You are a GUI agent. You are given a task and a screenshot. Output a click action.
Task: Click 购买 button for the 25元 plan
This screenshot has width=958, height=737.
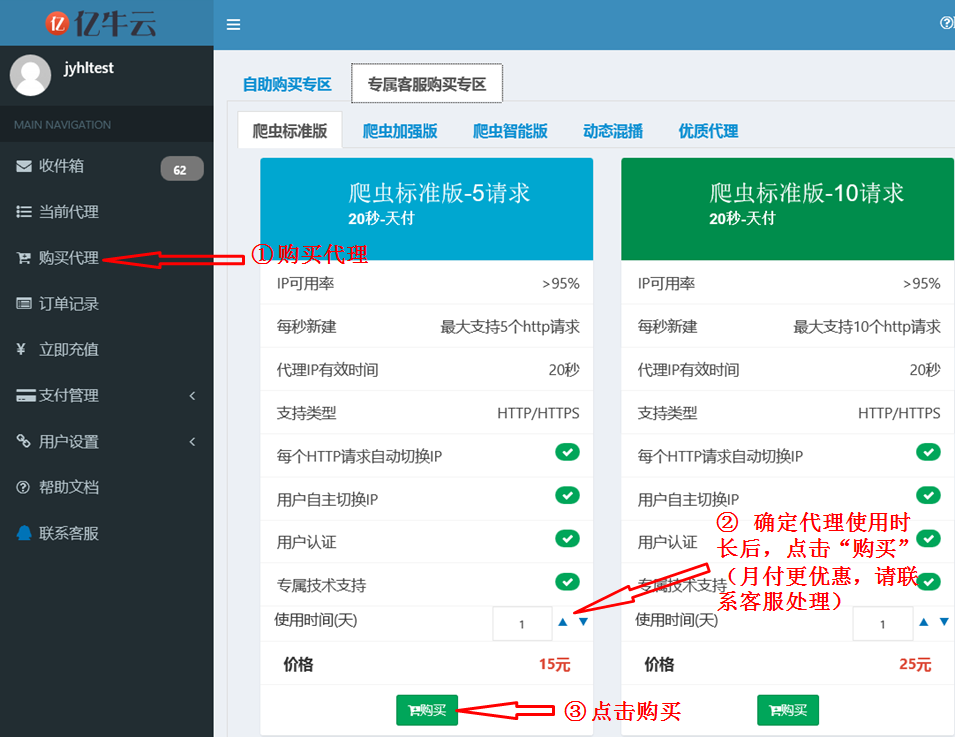[x=788, y=710]
